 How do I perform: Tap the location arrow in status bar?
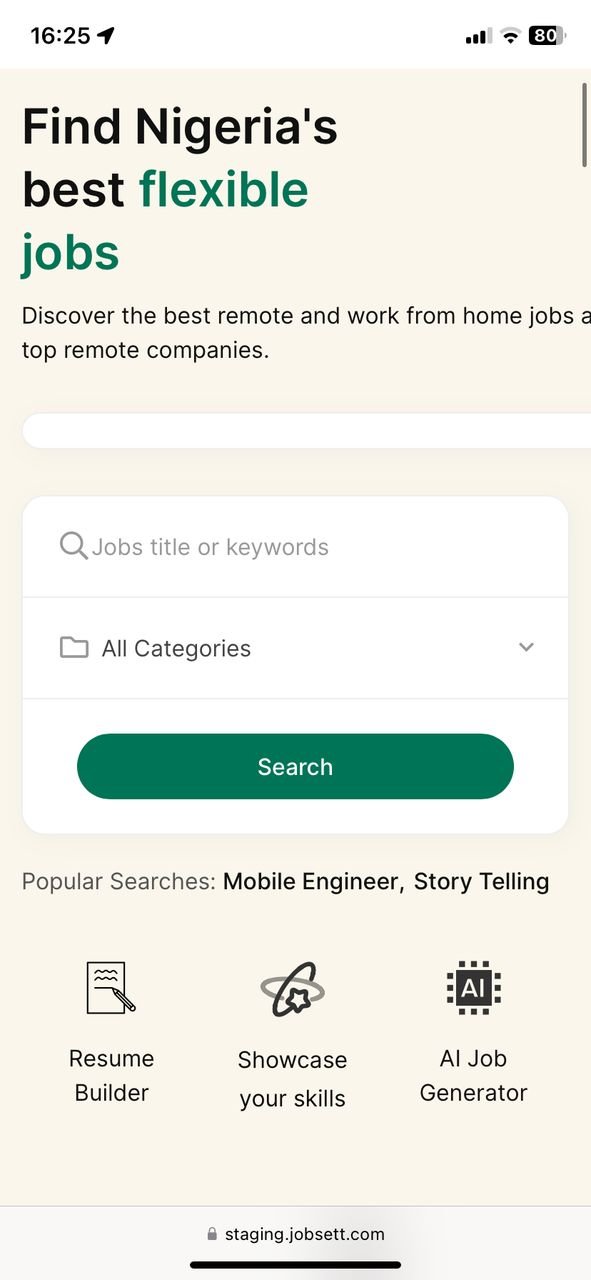[106, 36]
